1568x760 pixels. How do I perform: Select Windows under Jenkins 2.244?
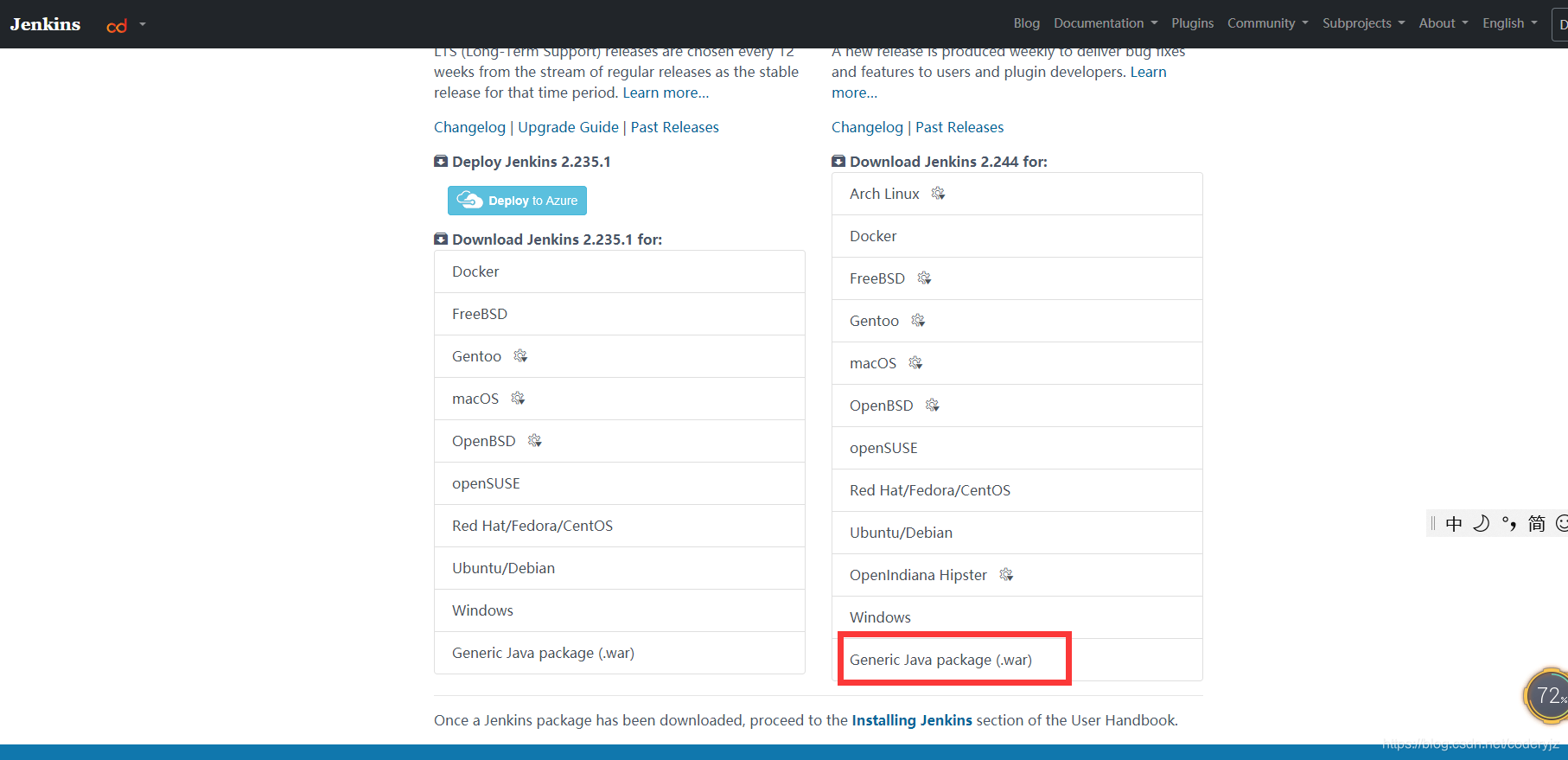click(1017, 617)
